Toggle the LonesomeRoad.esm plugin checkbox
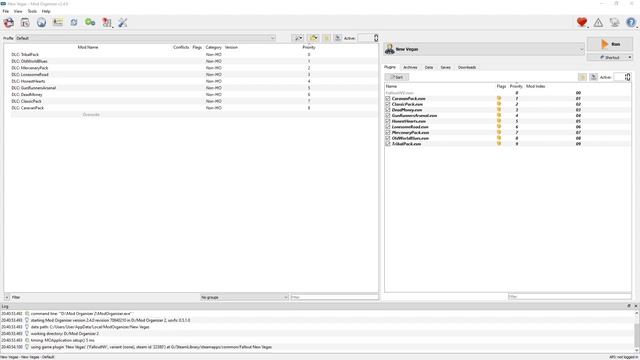This screenshot has width=640, height=360. click(x=388, y=127)
